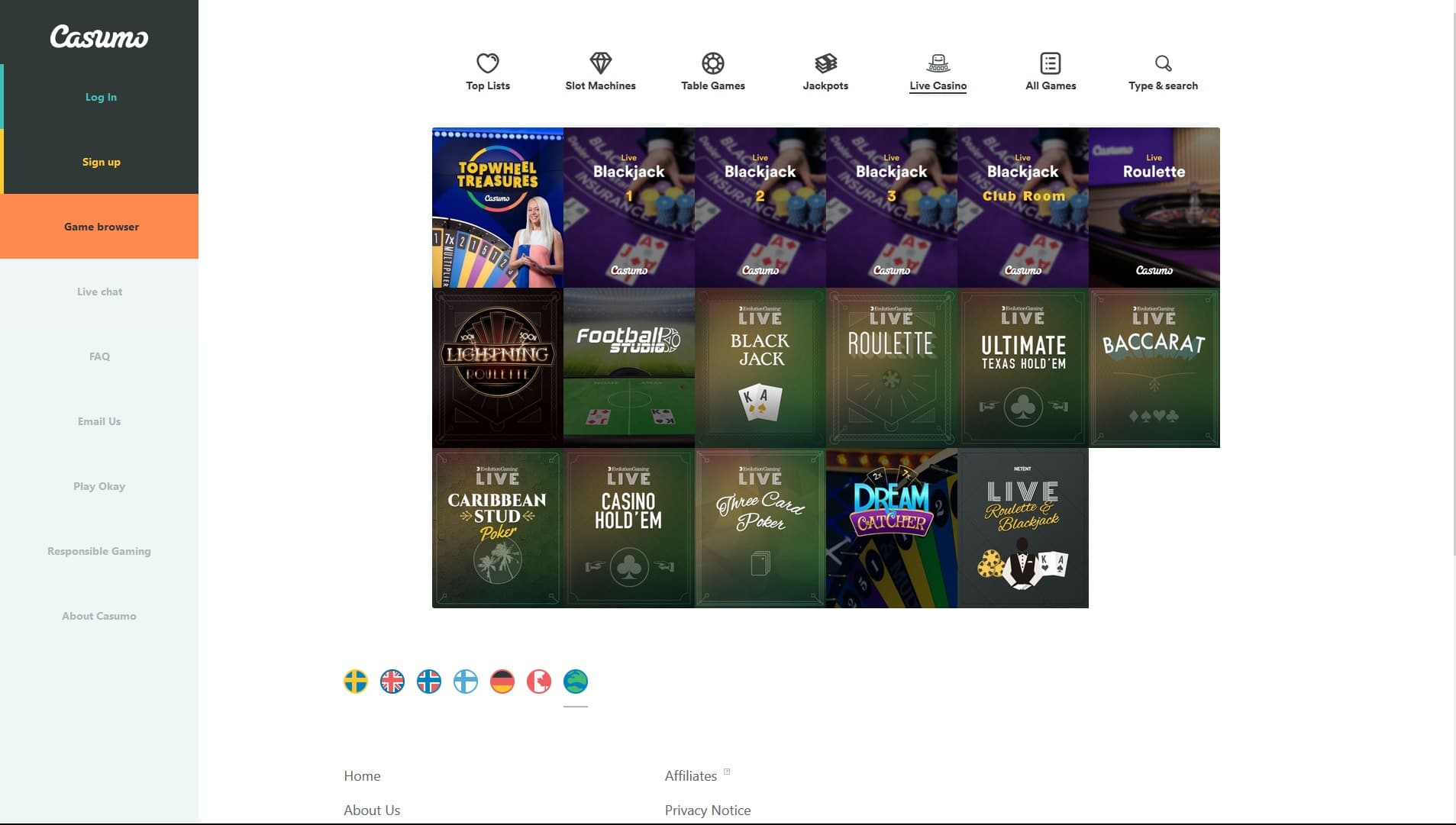The image size is (1456, 825).
Task: Open About Casumo sidebar item
Action: tap(99, 616)
